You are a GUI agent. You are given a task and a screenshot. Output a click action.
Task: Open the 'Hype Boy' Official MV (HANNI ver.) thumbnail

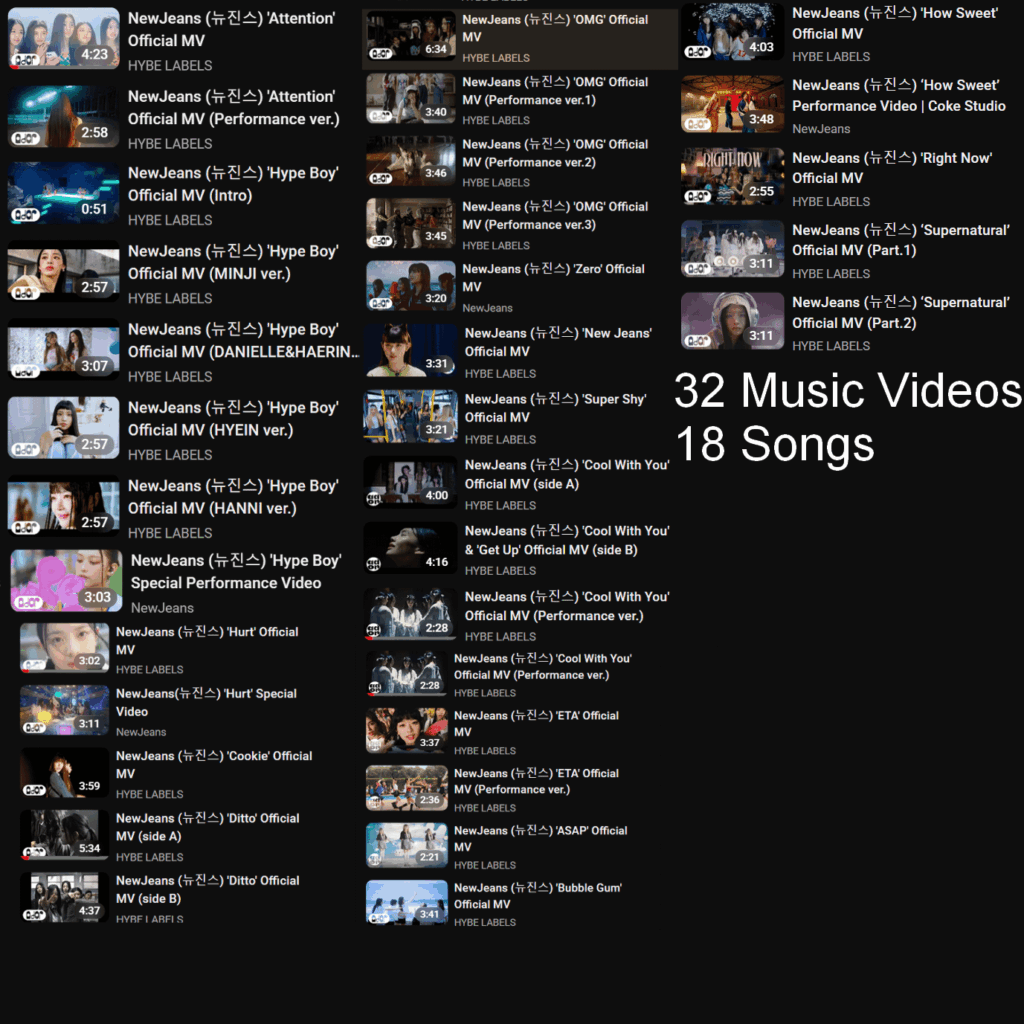point(63,506)
